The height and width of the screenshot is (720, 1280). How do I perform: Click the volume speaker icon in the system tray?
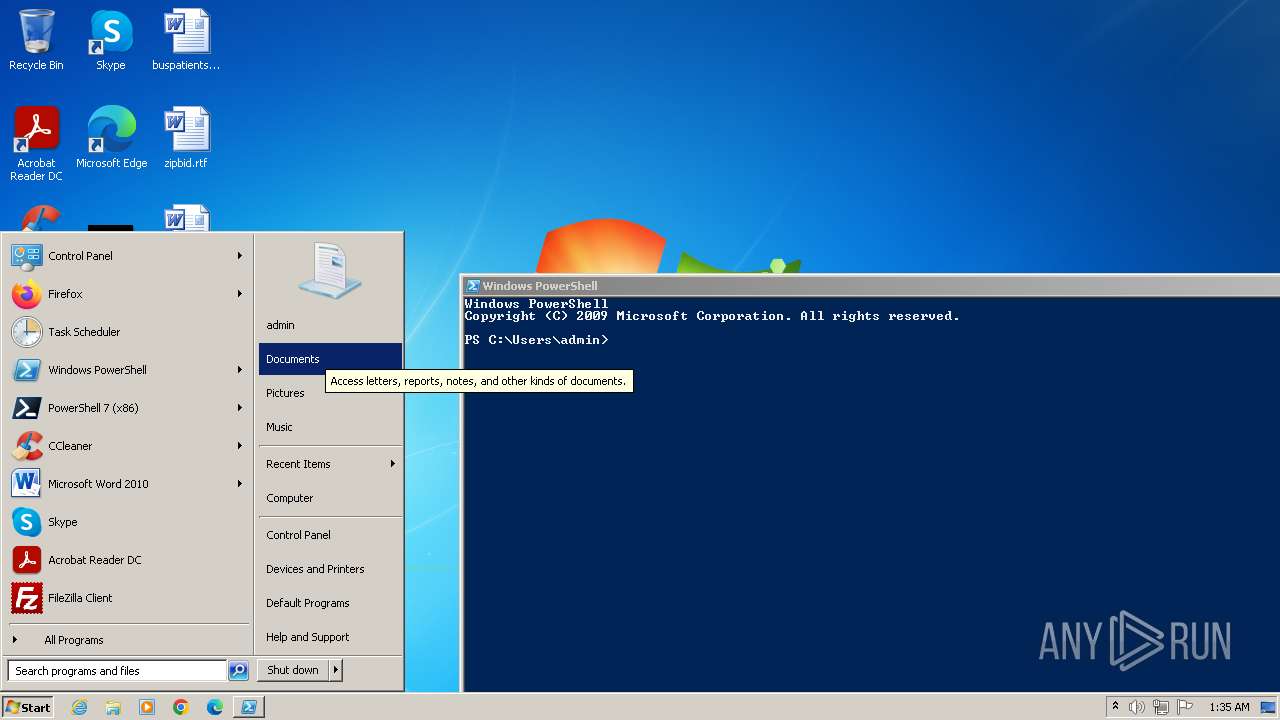[1137, 707]
